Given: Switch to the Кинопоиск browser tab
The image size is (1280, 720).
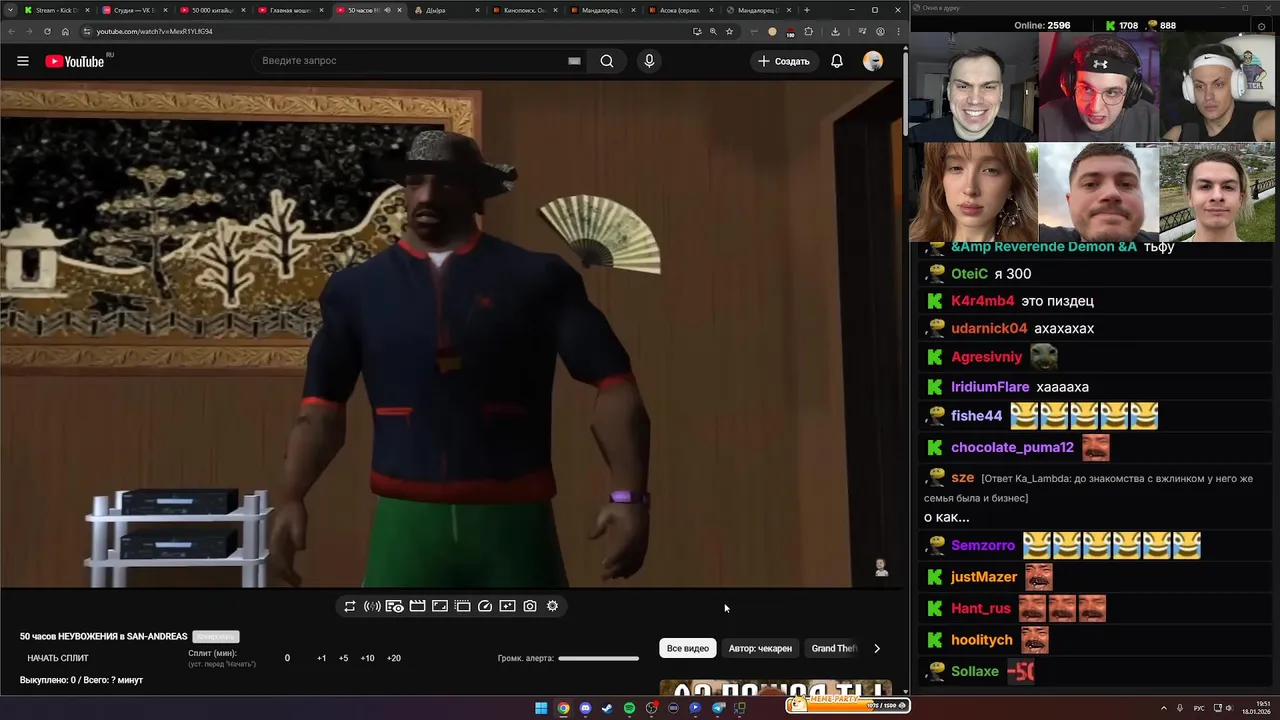Looking at the screenshot, I should (524, 10).
